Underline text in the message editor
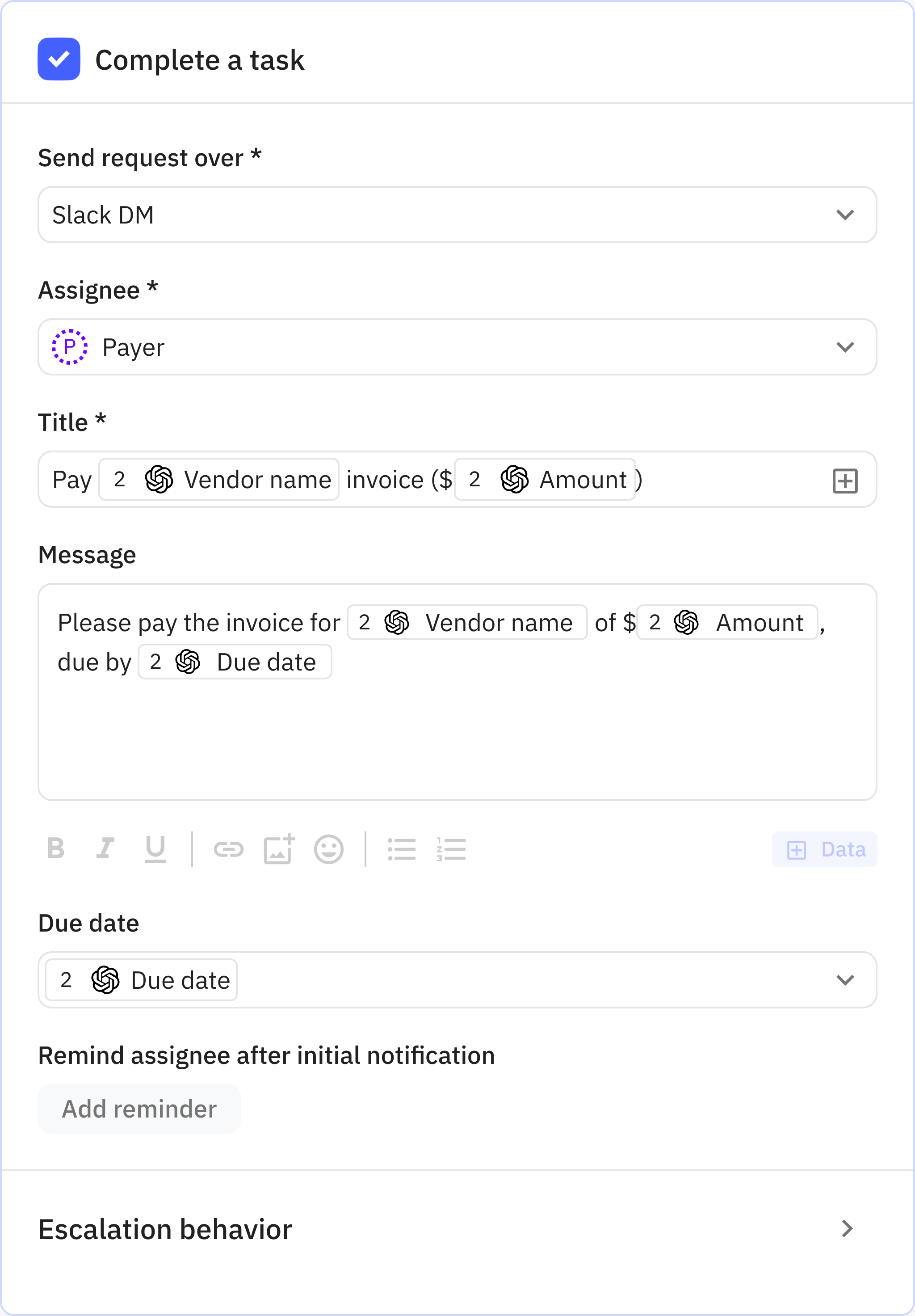915x1316 pixels. click(x=156, y=849)
